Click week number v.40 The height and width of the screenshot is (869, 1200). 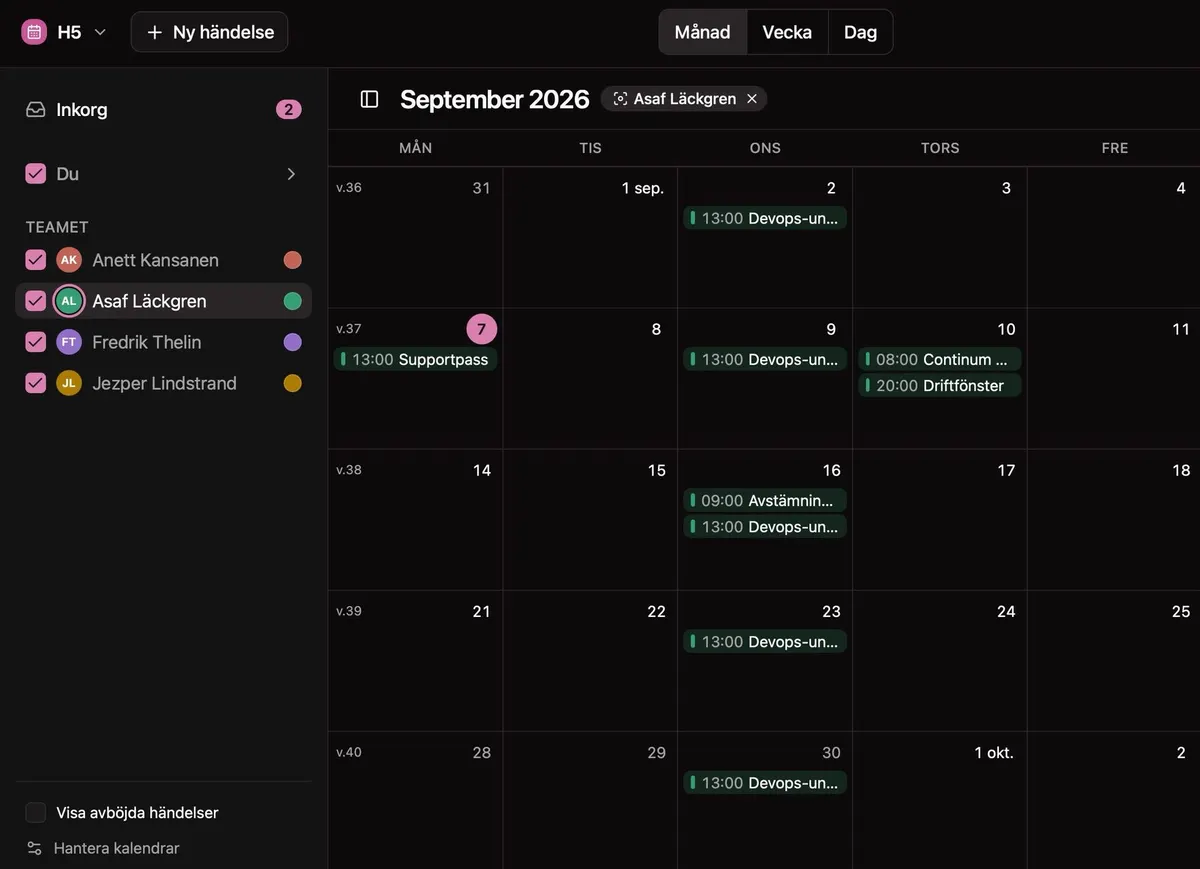click(x=349, y=753)
